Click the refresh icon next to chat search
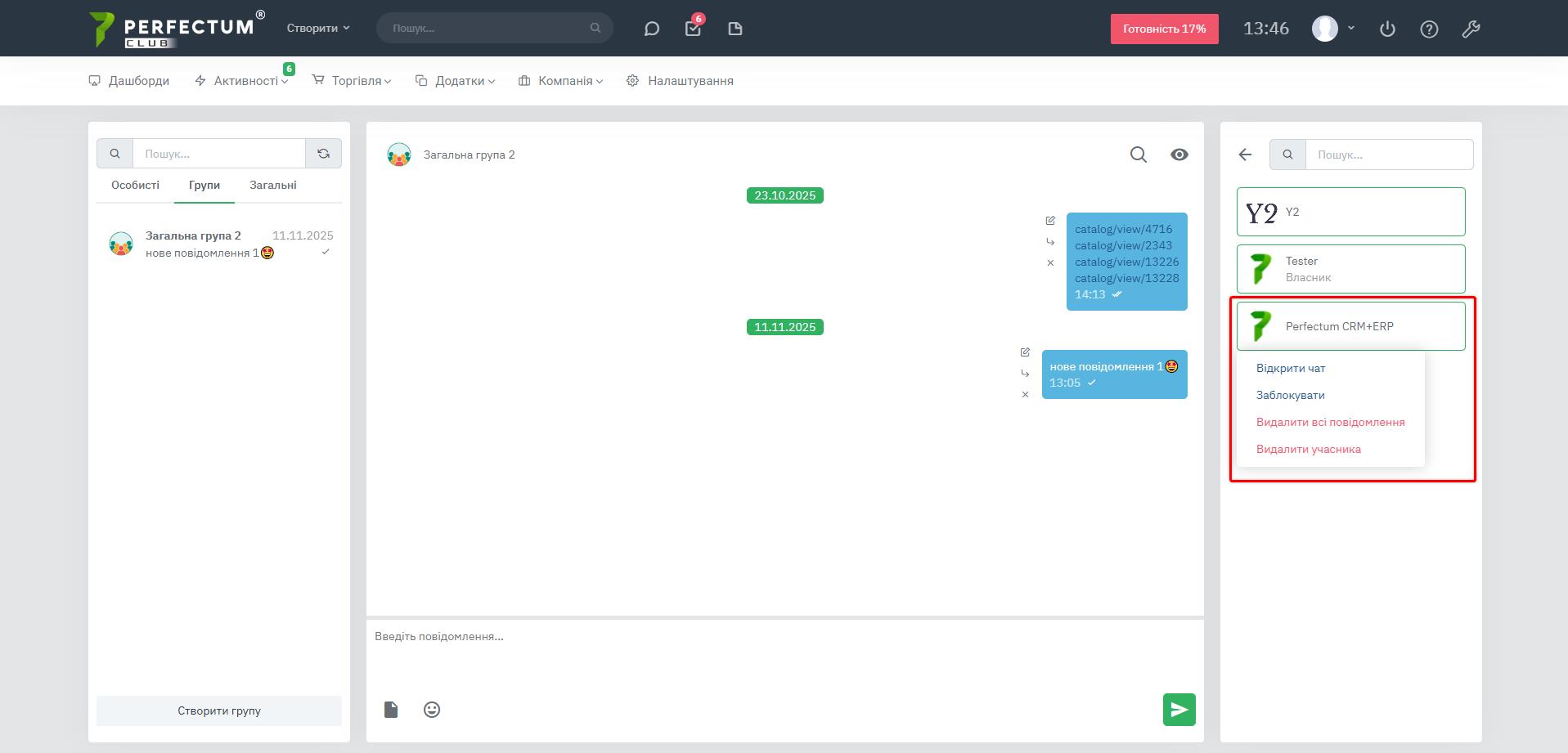This screenshot has height=753, width=1568. (x=324, y=154)
